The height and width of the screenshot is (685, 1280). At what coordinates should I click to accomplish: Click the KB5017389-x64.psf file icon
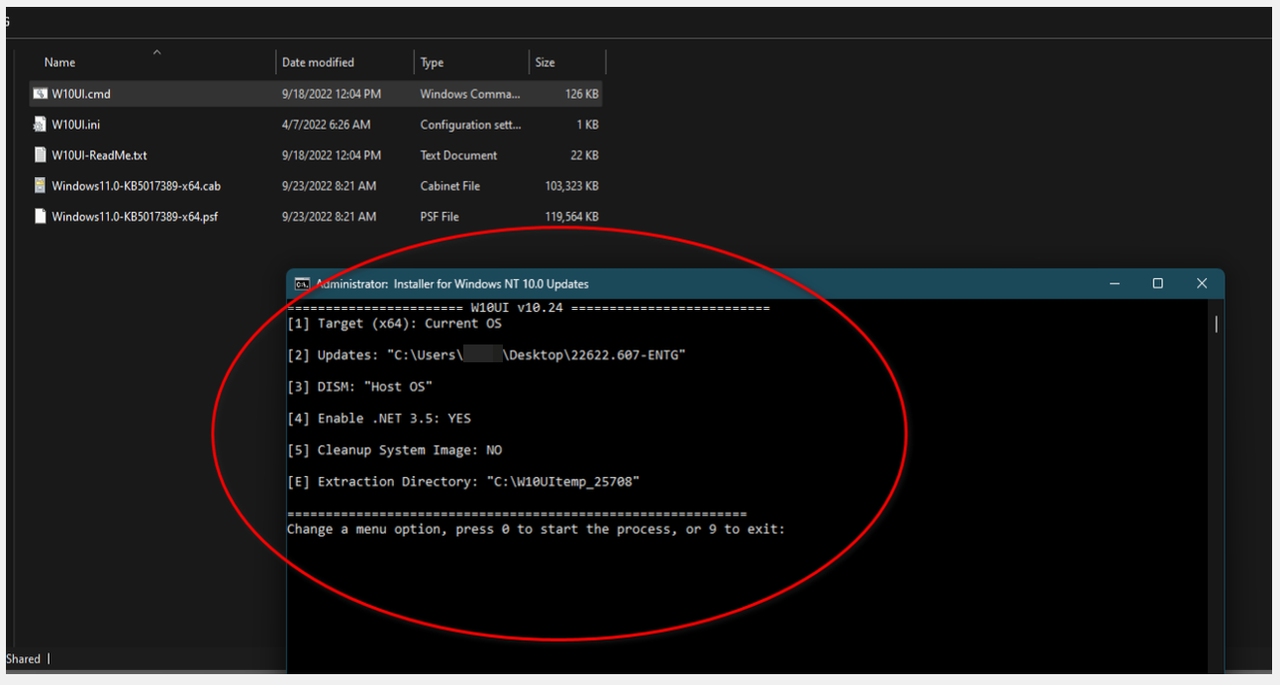tap(40, 216)
